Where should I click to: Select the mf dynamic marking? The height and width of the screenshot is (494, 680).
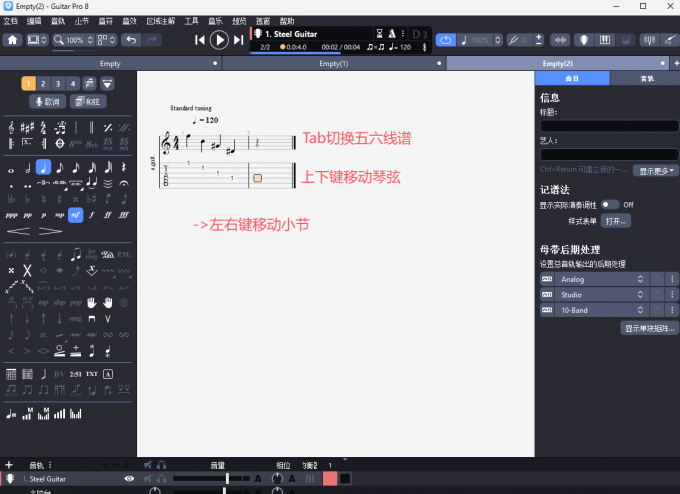[x=75, y=215]
